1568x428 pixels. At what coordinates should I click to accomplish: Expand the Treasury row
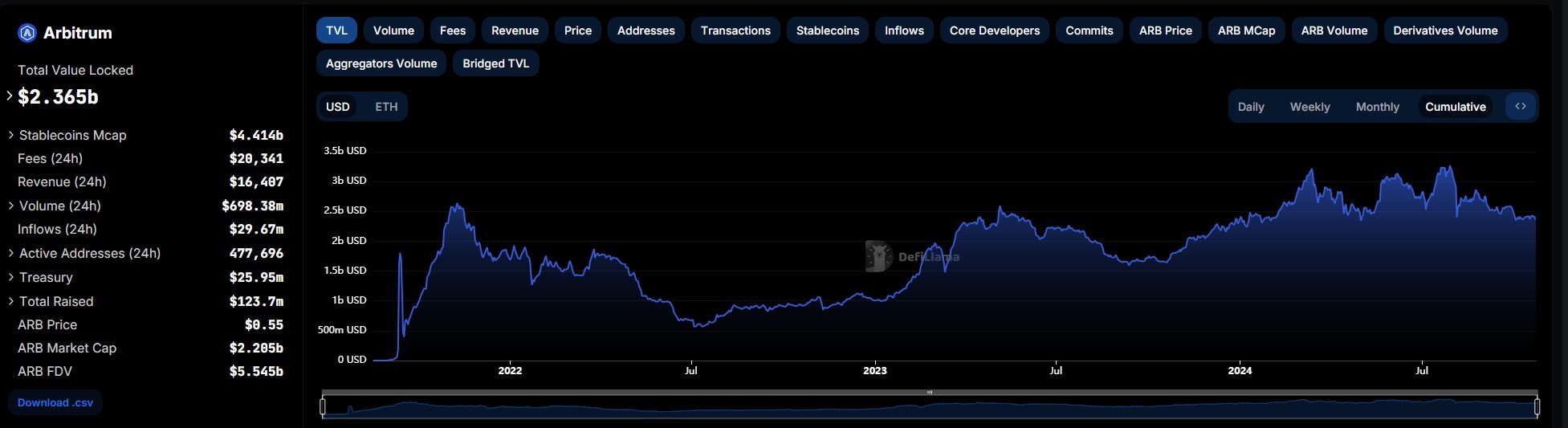click(x=11, y=277)
